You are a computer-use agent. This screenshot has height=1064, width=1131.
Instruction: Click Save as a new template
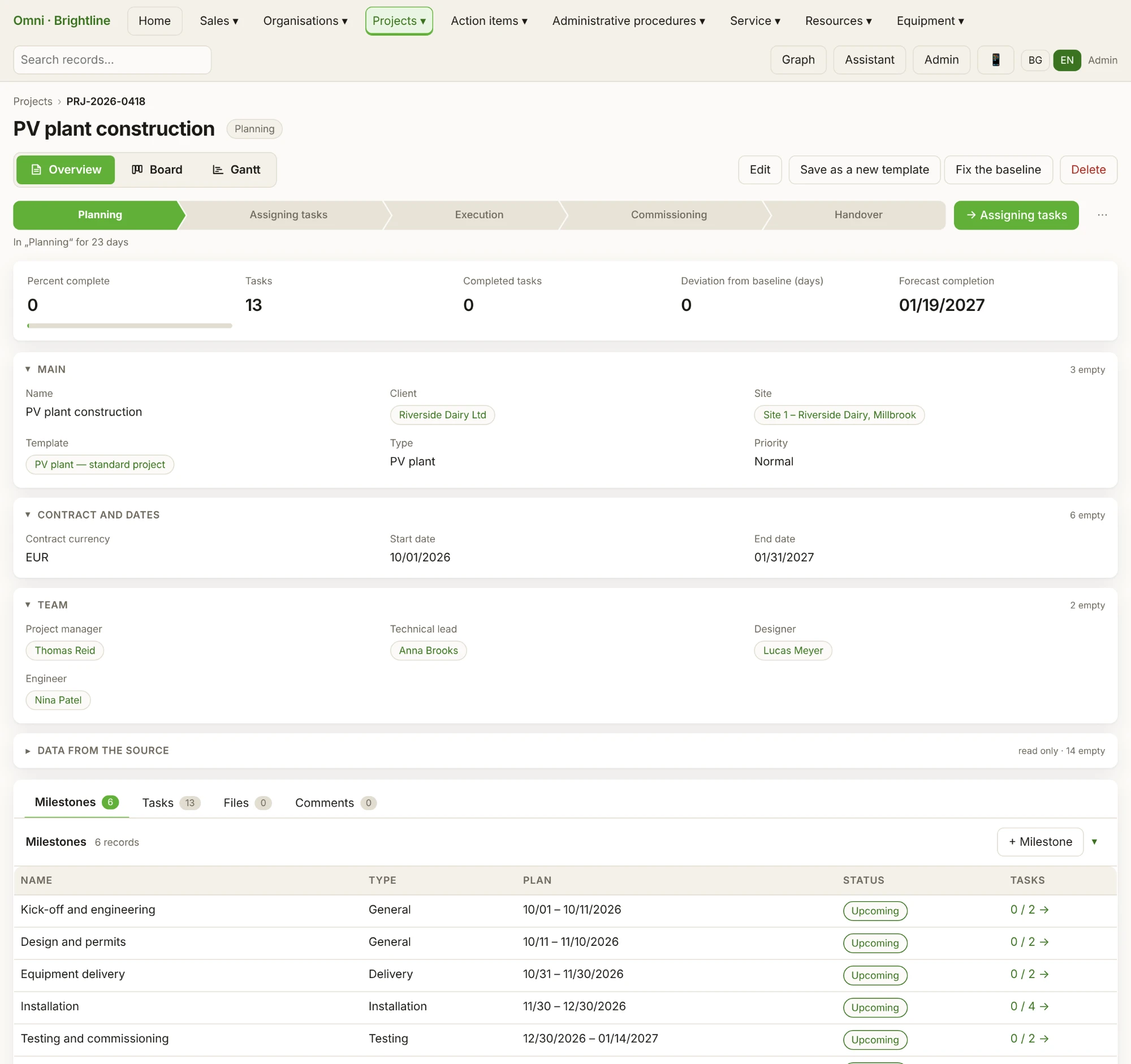click(x=864, y=170)
